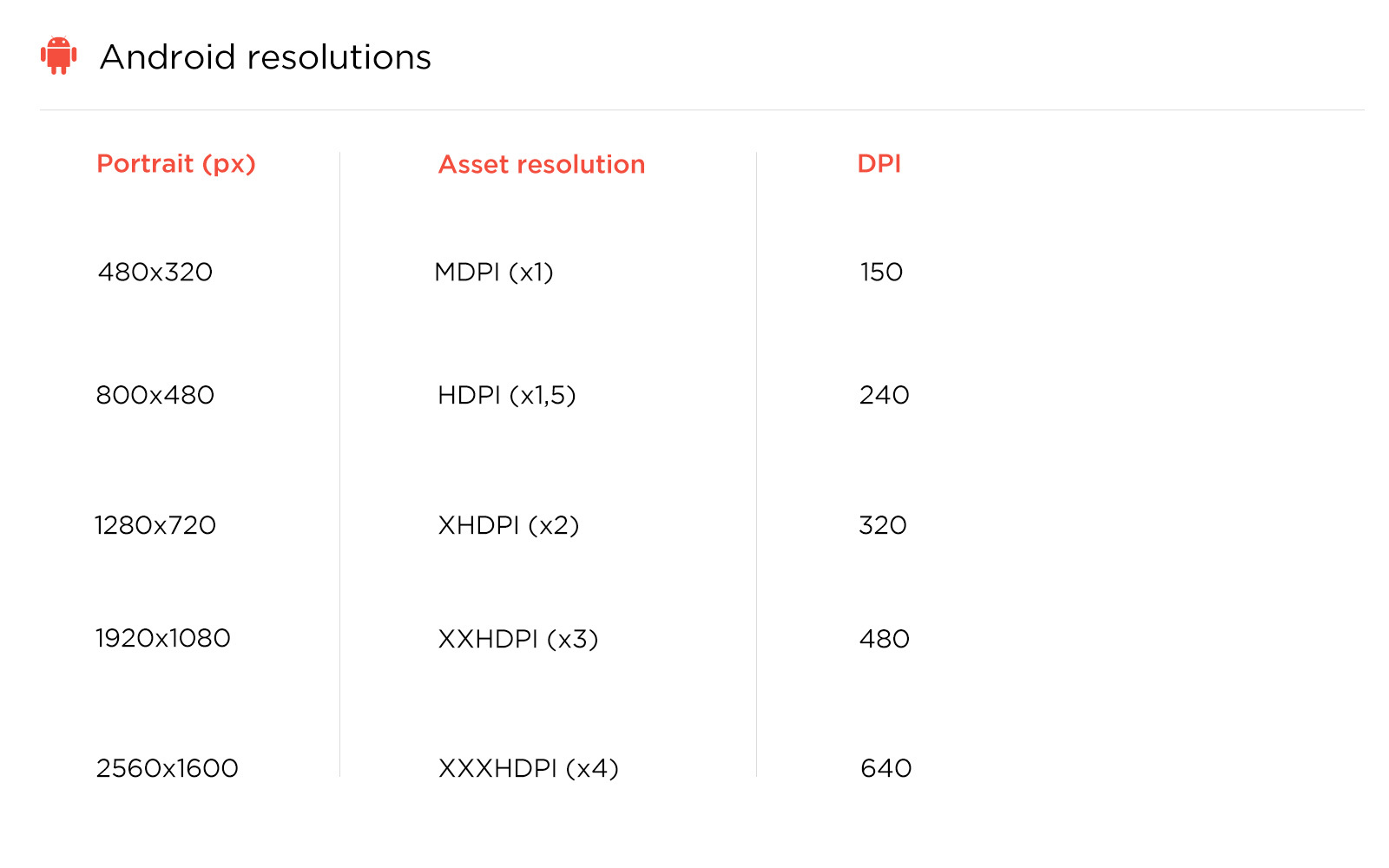This screenshot has height=868, width=1389.
Task: Click the DPI column header
Action: pyautogui.click(x=879, y=164)
